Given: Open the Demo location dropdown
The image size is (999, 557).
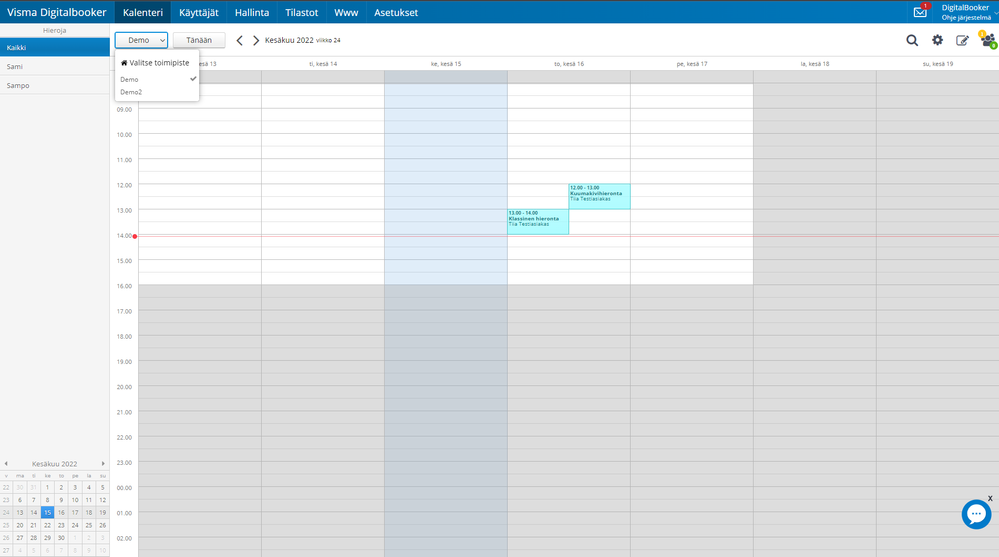Looking at the screenshot, I should point(141,40).
